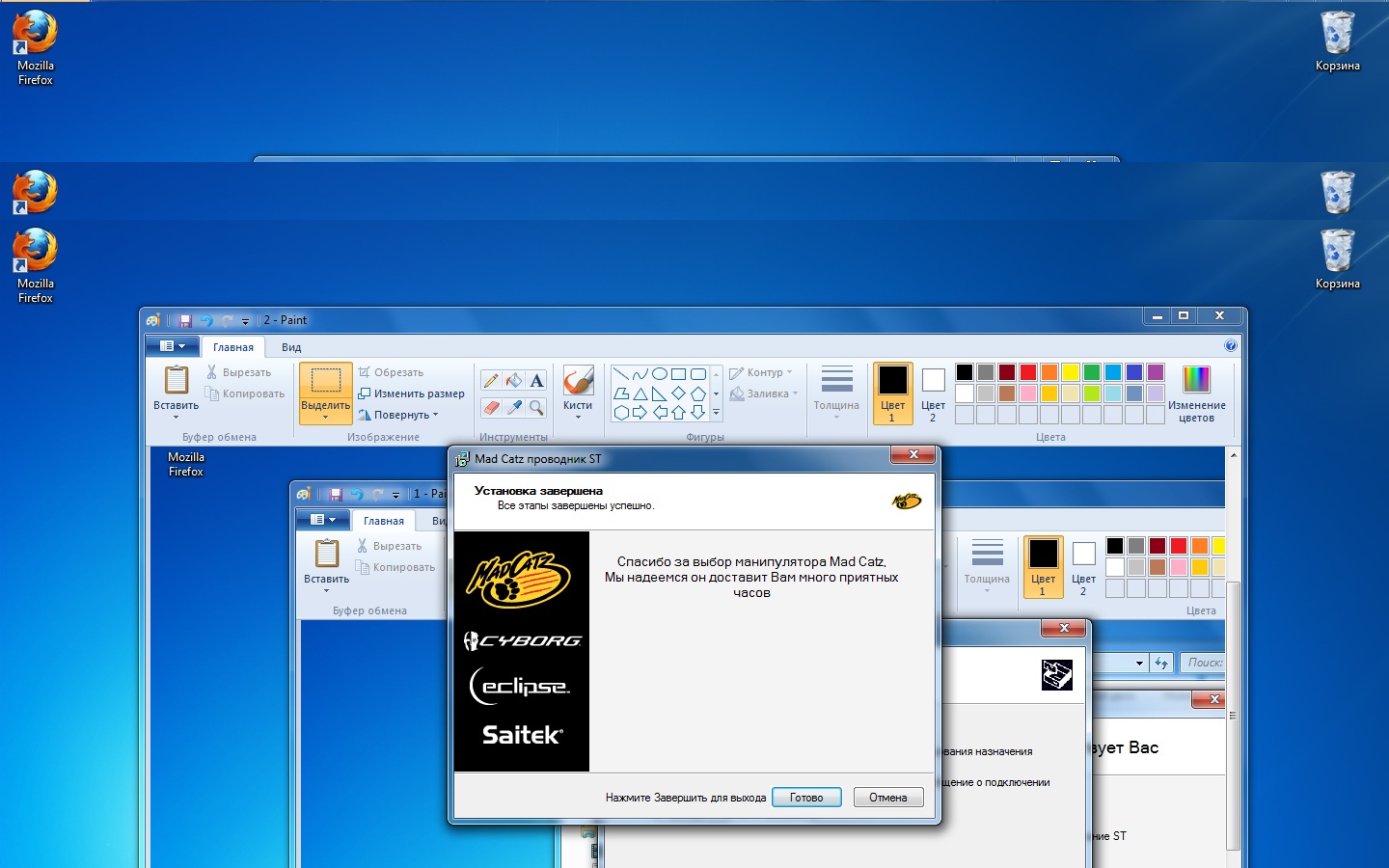Open the Paint file menu button
This screenshot has width=1389, height=868.
[172, 346]
